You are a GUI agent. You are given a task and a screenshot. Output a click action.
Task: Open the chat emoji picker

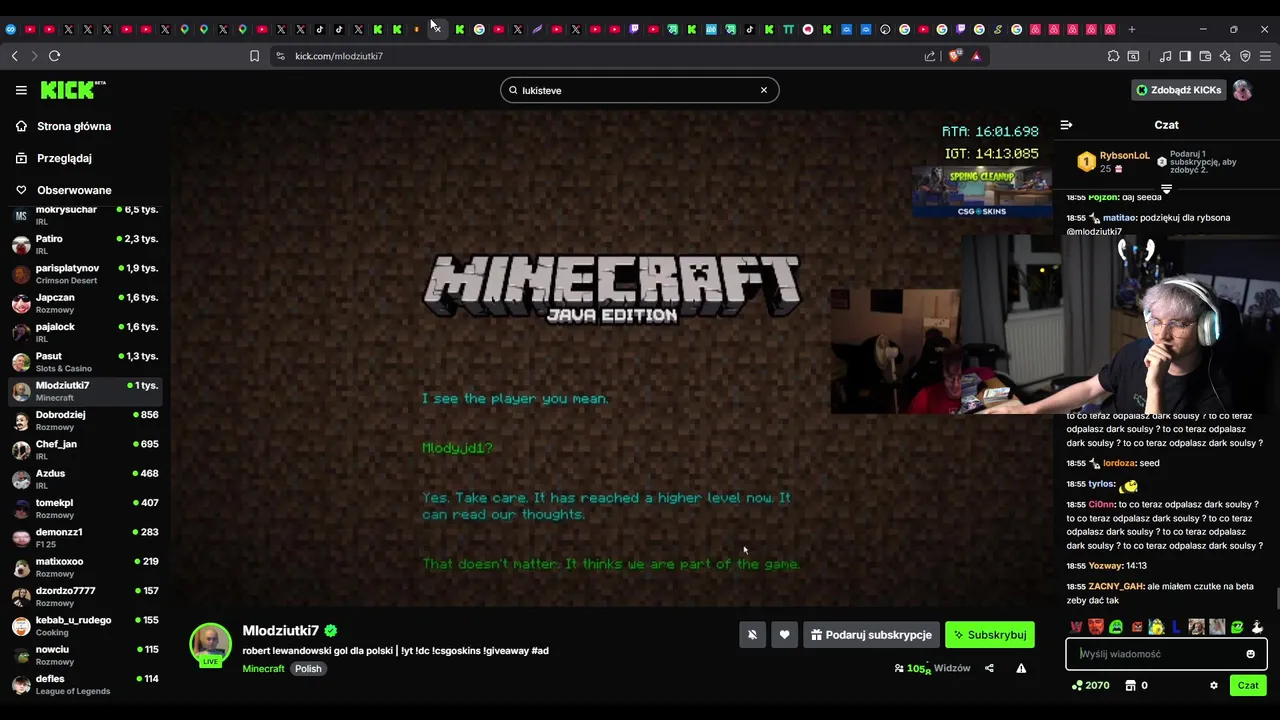(1250, 654)
